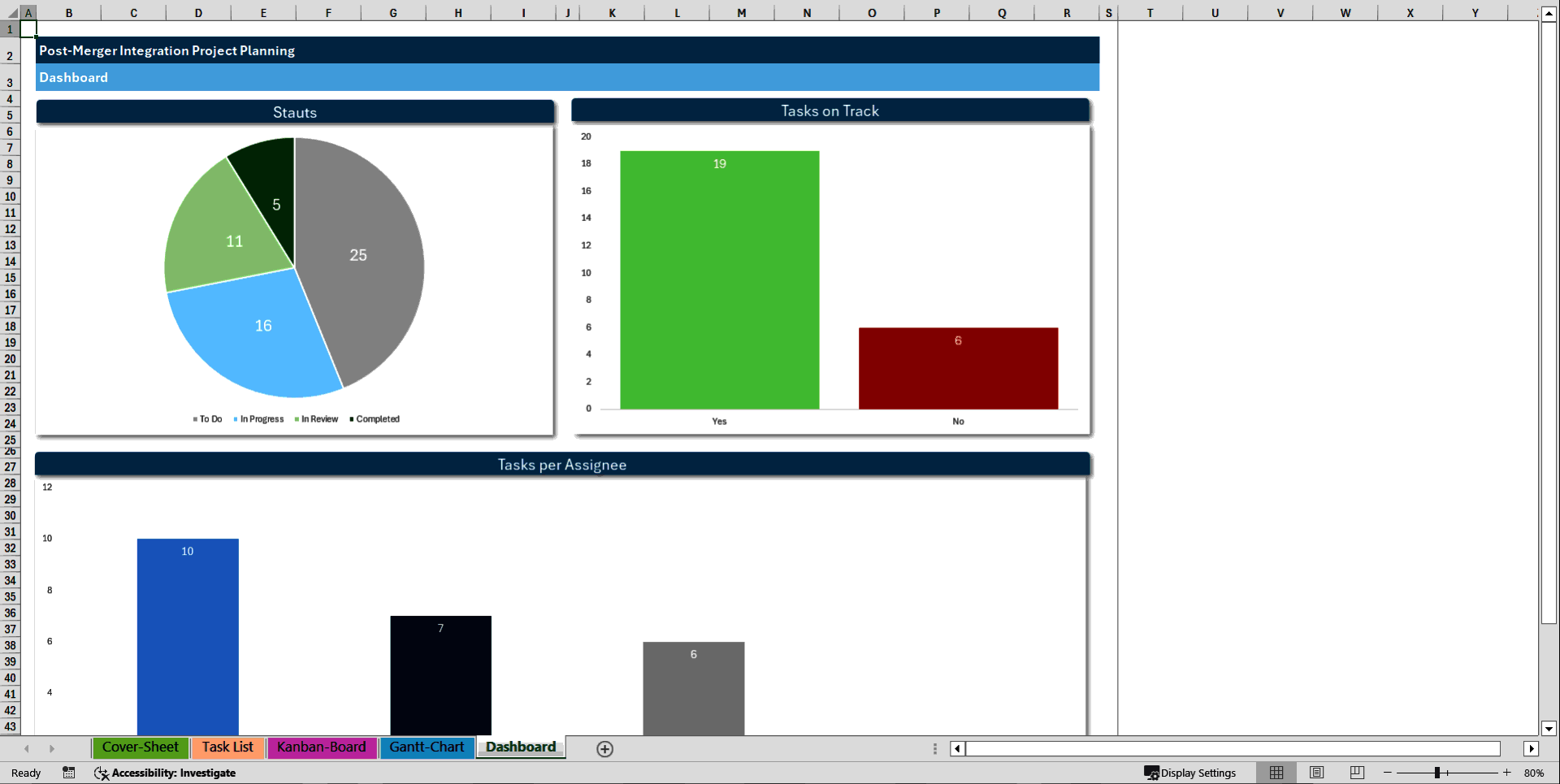Screen dimensions: 1560x784
Task: Open the Display Settings control
Action: (1191, 773)
